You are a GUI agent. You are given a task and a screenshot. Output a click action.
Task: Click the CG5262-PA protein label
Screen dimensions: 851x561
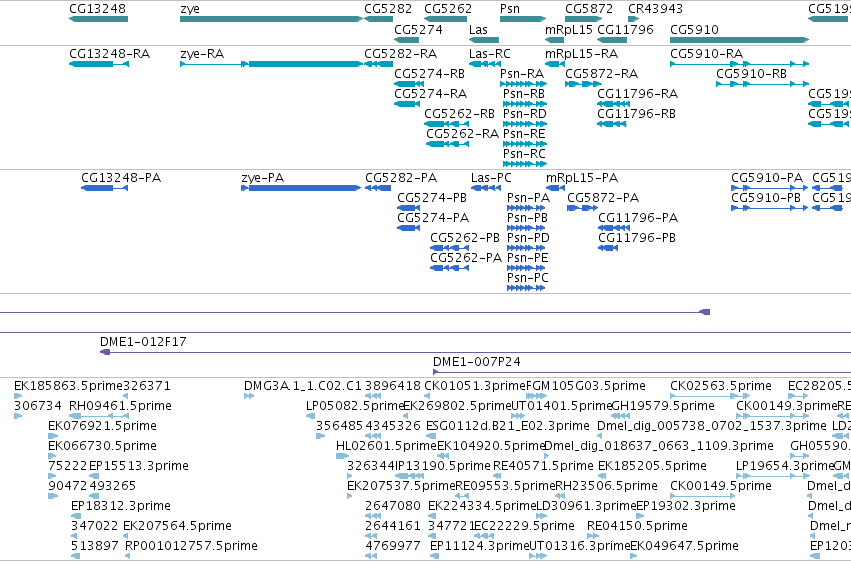click(466, 258)
